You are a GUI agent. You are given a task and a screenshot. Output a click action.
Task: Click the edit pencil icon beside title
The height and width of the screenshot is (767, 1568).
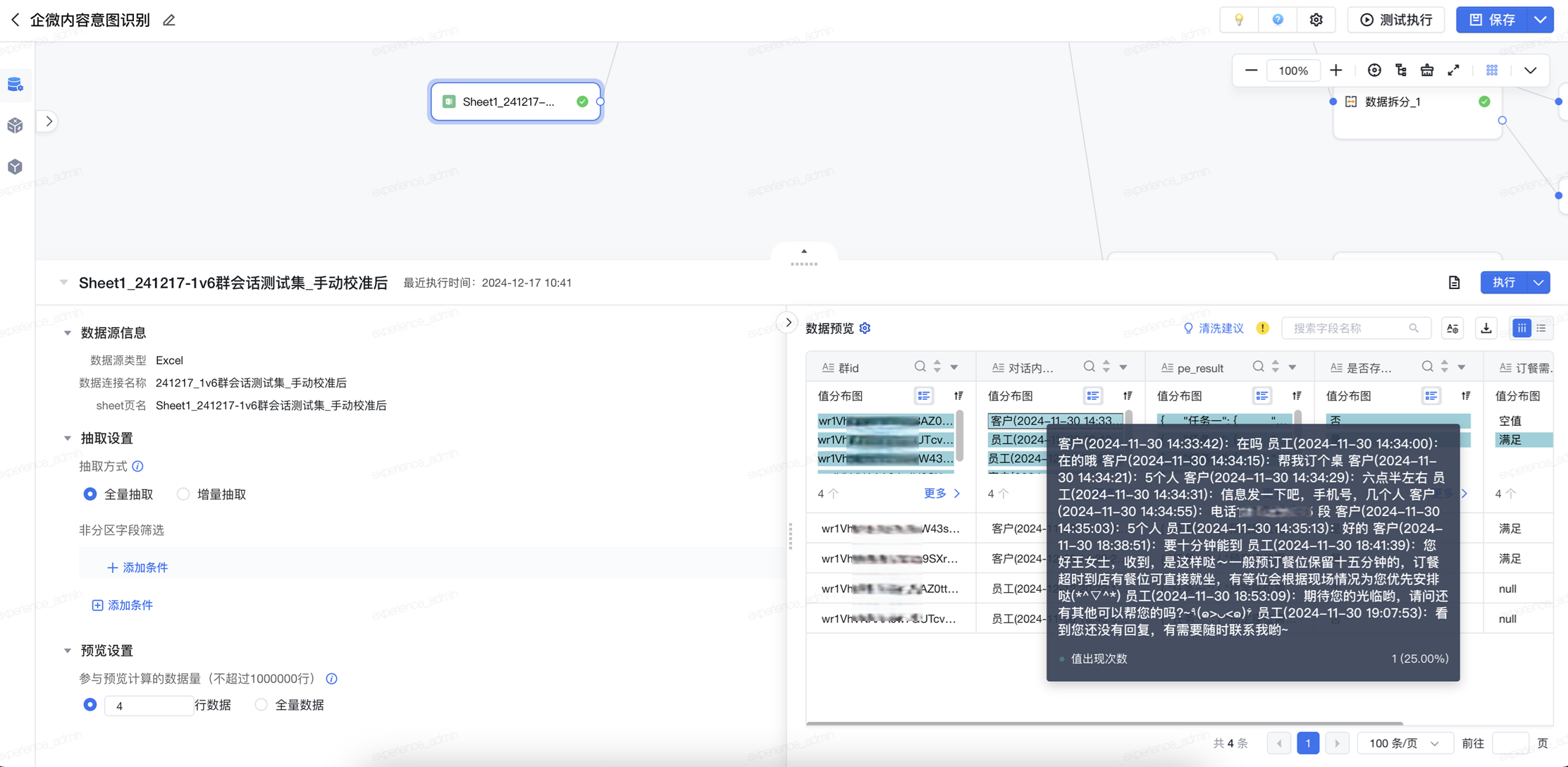click(x=169, y=20)
